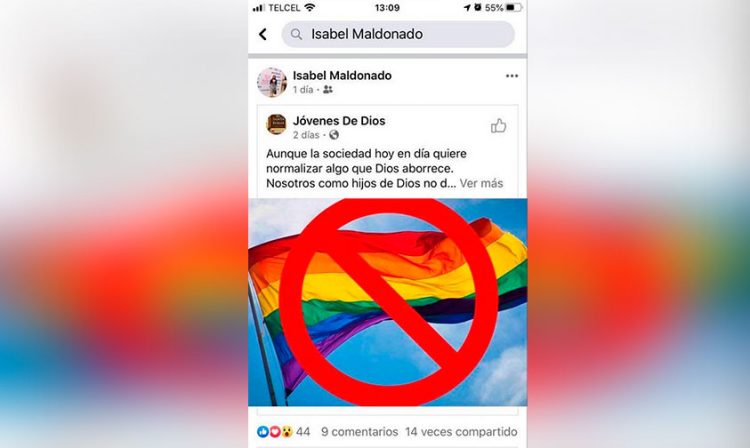The width and height of the screenshot is (750, 448).
Task: View 14 veces compartido shares
Action: click(462, 432)
